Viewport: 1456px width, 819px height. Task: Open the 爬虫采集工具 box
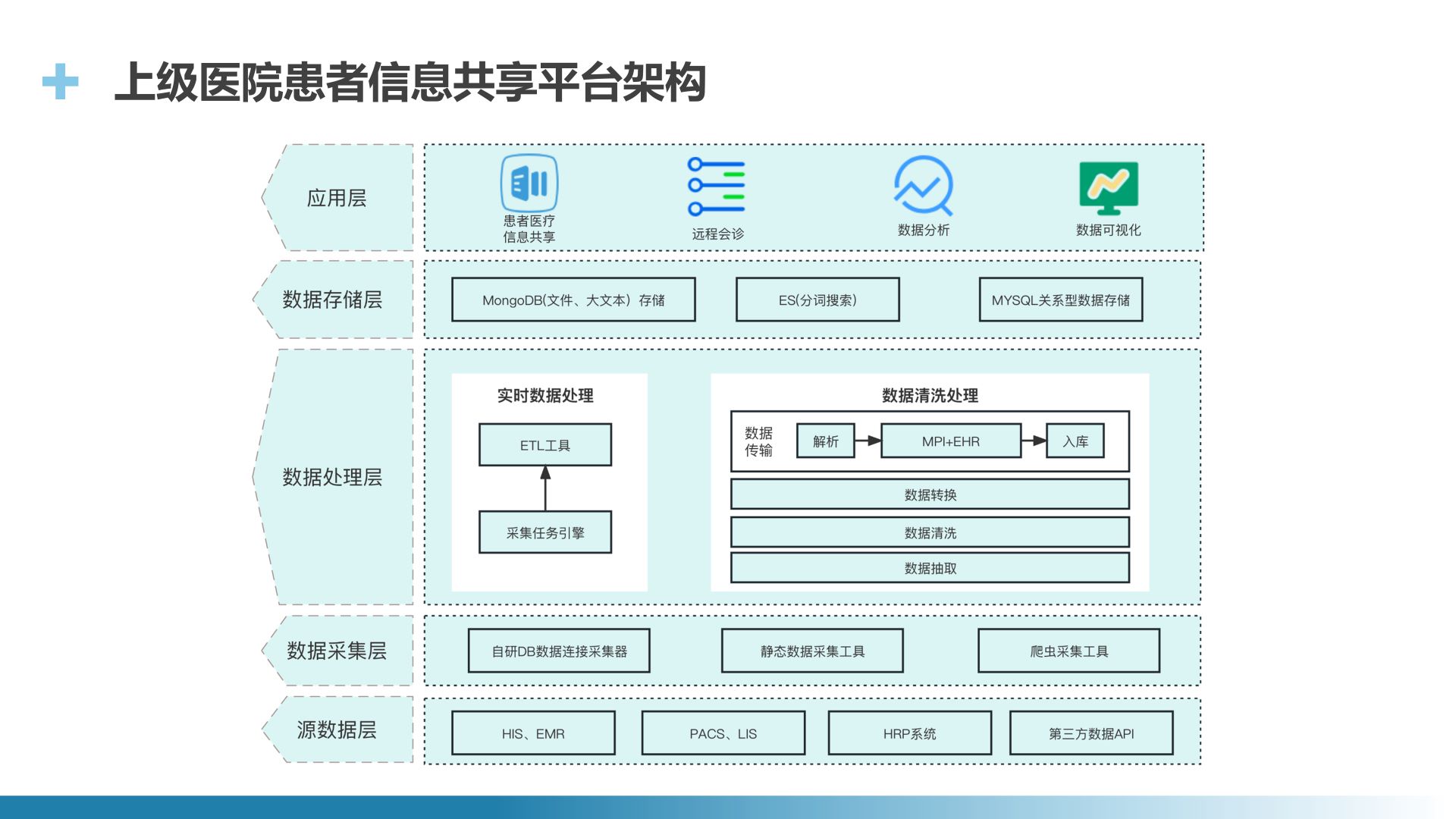coord(1068,651)
